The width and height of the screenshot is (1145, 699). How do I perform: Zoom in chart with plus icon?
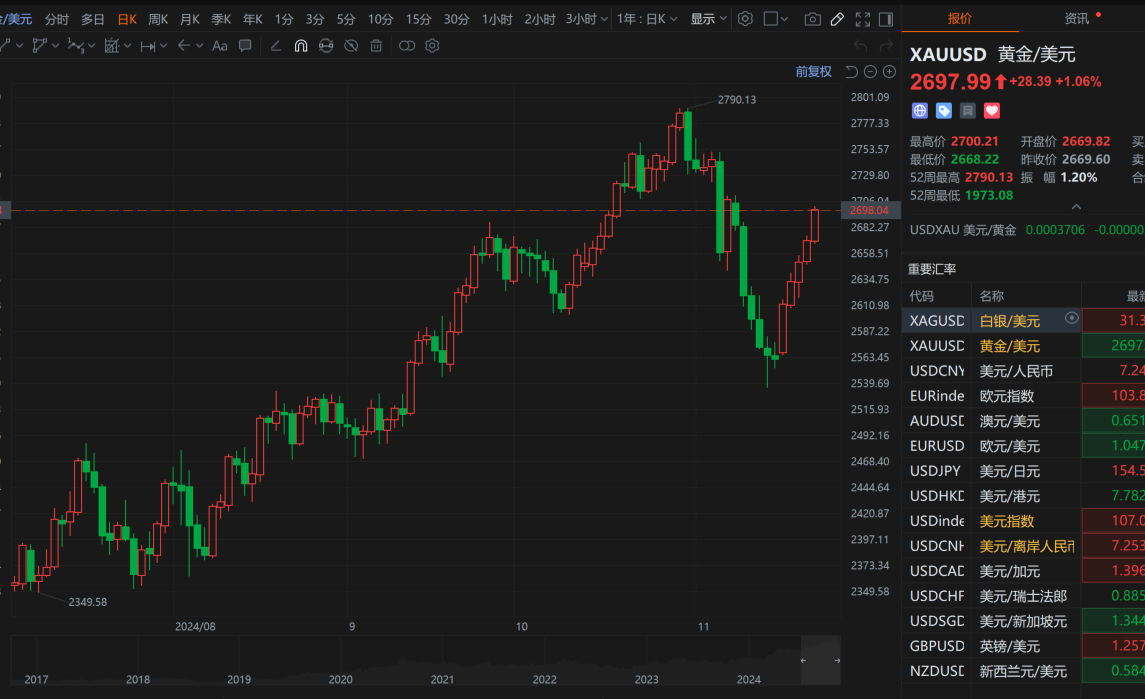[x=889, y=71]
